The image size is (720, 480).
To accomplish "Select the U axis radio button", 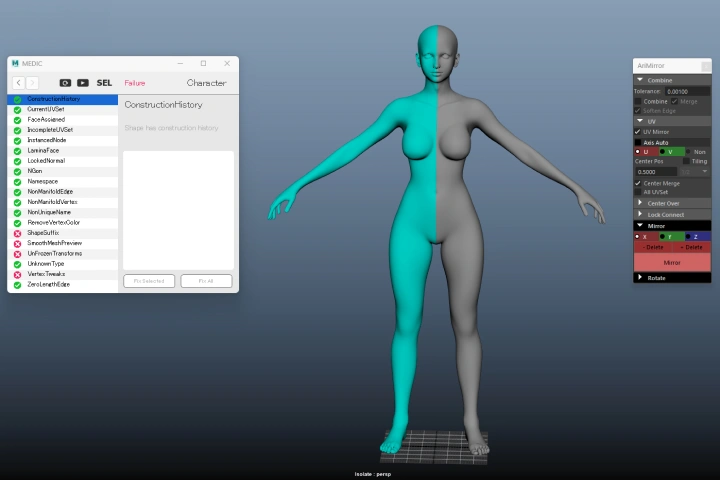I will coord(637,152).
